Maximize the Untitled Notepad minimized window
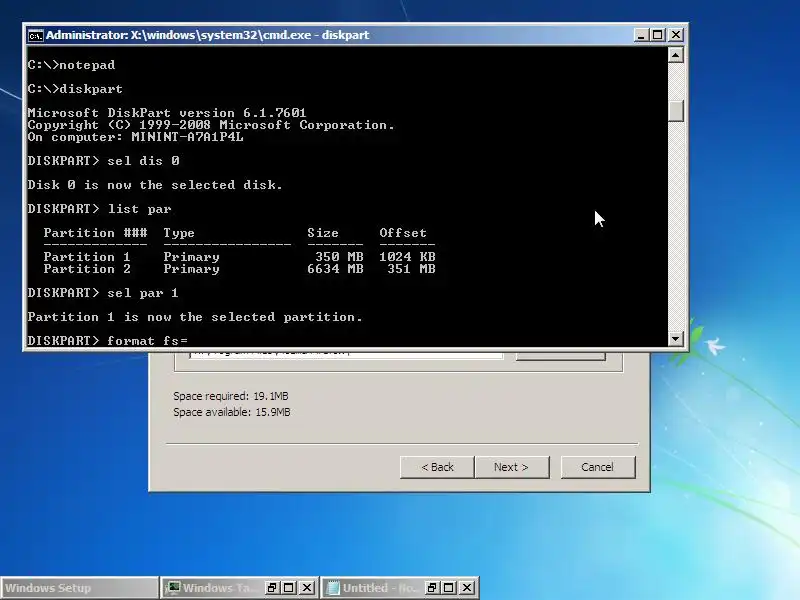The image size is (800, 600). click(x=448, y=588)
